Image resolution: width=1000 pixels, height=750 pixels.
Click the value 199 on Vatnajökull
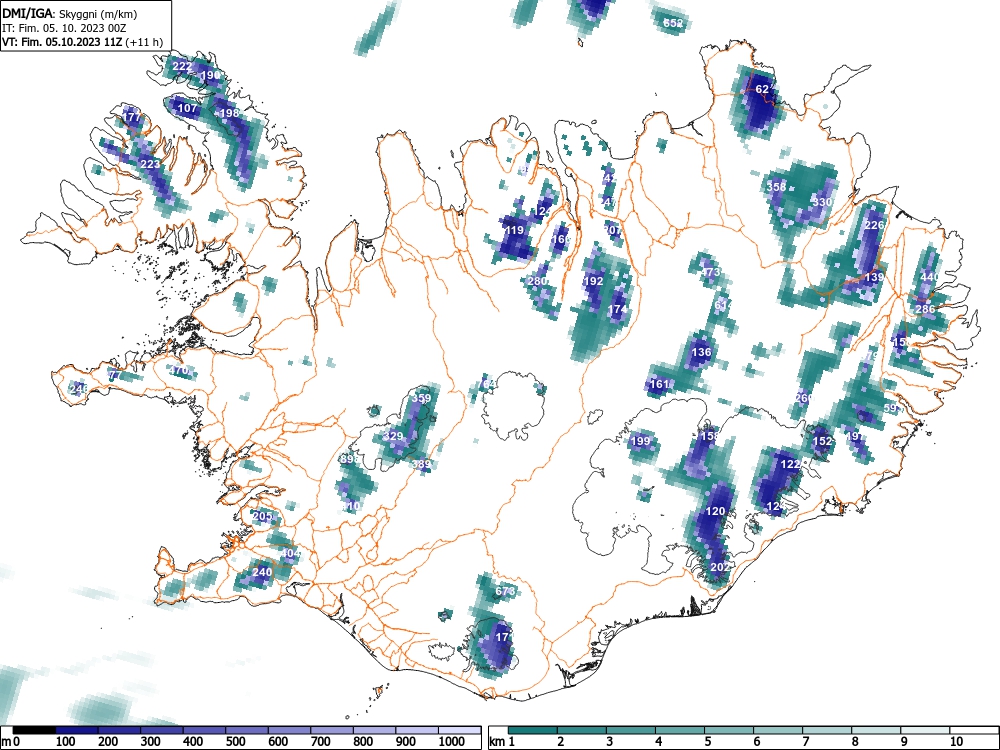click(x=640, y=441)
